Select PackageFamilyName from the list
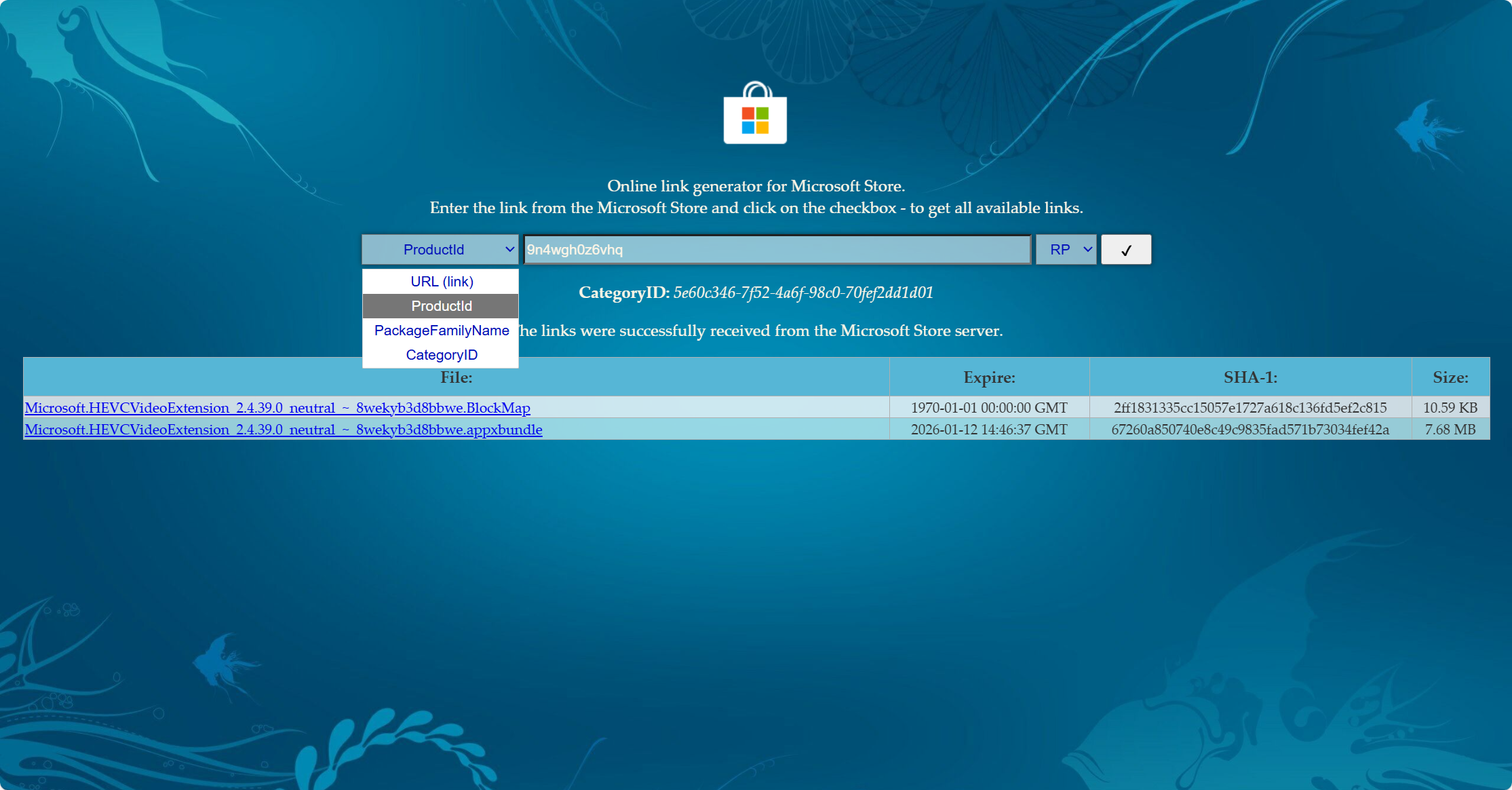 (x=441, y=331)
